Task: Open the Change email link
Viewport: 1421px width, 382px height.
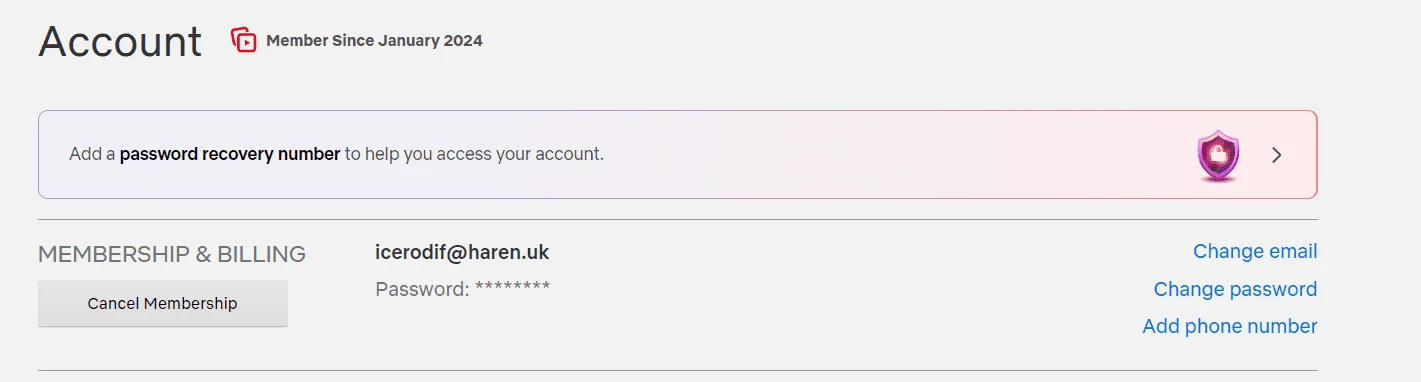Action: [x=1255, y=251]
